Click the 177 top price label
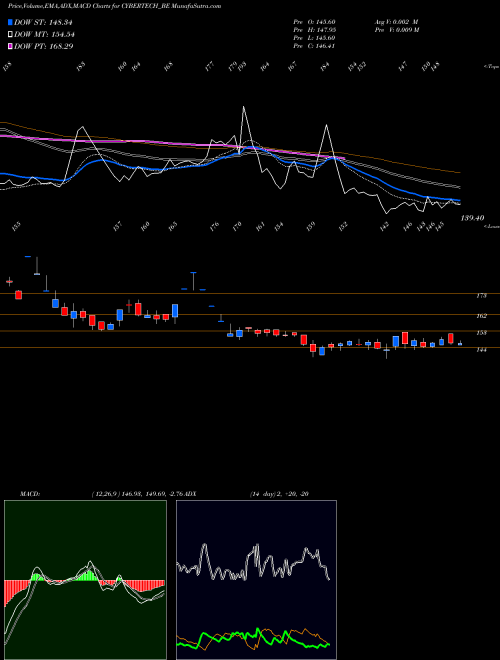Screen dimensions: 500x660 209,67
